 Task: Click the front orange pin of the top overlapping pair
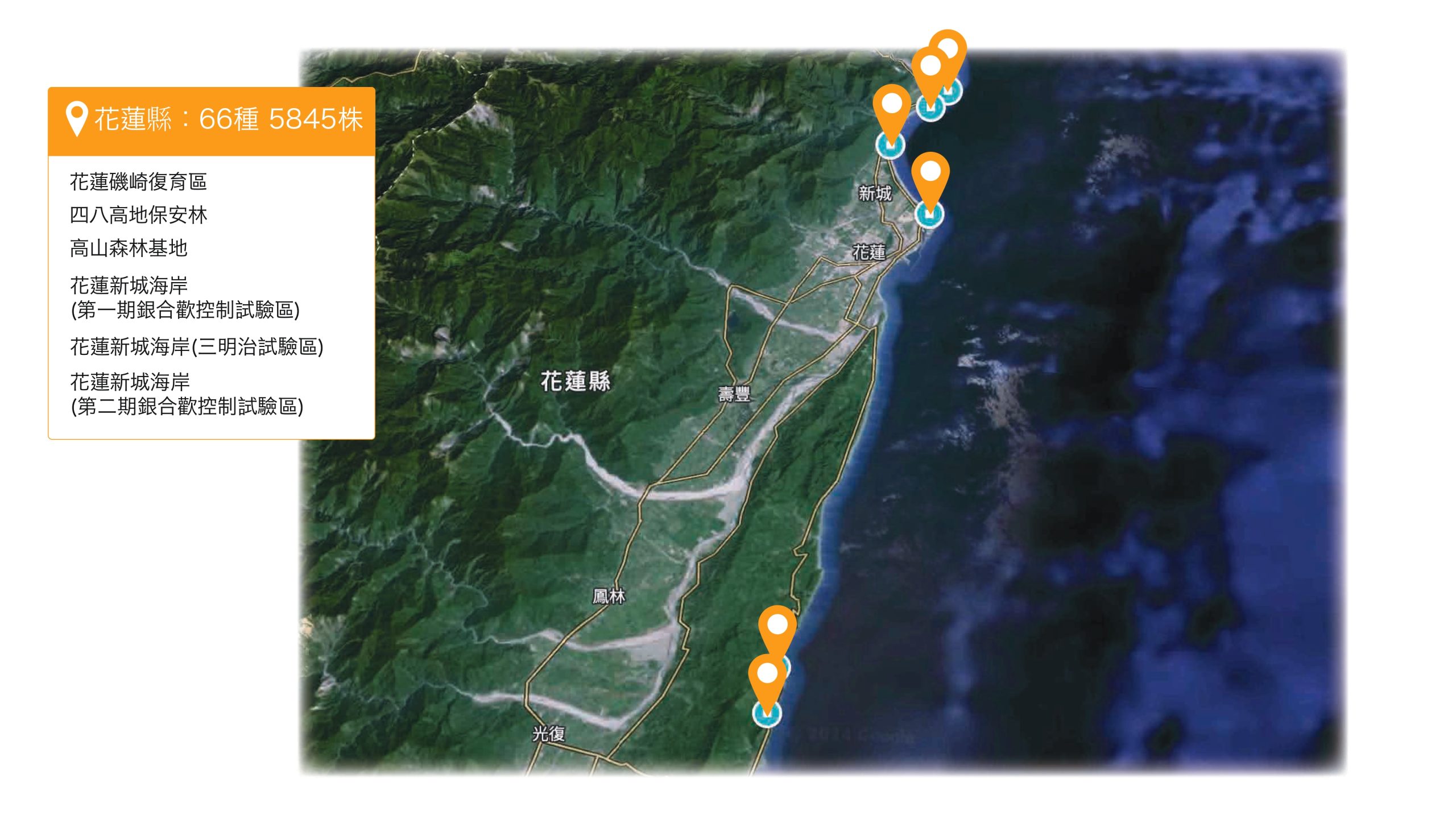click(930, 74)
